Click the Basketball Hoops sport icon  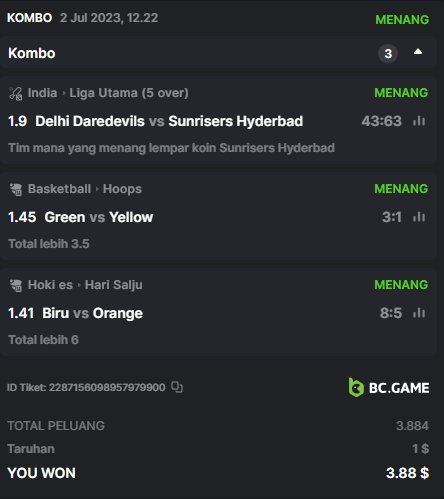[16, 189]
